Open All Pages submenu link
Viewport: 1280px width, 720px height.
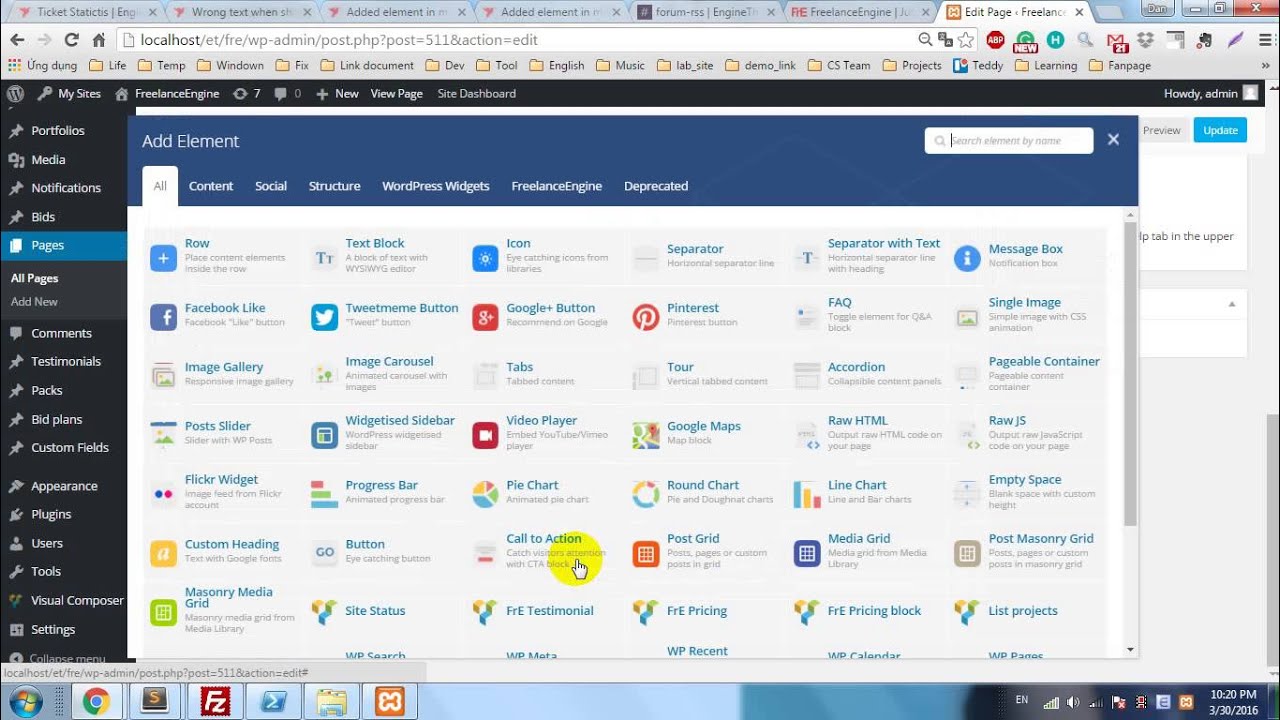tap(35, 278)
